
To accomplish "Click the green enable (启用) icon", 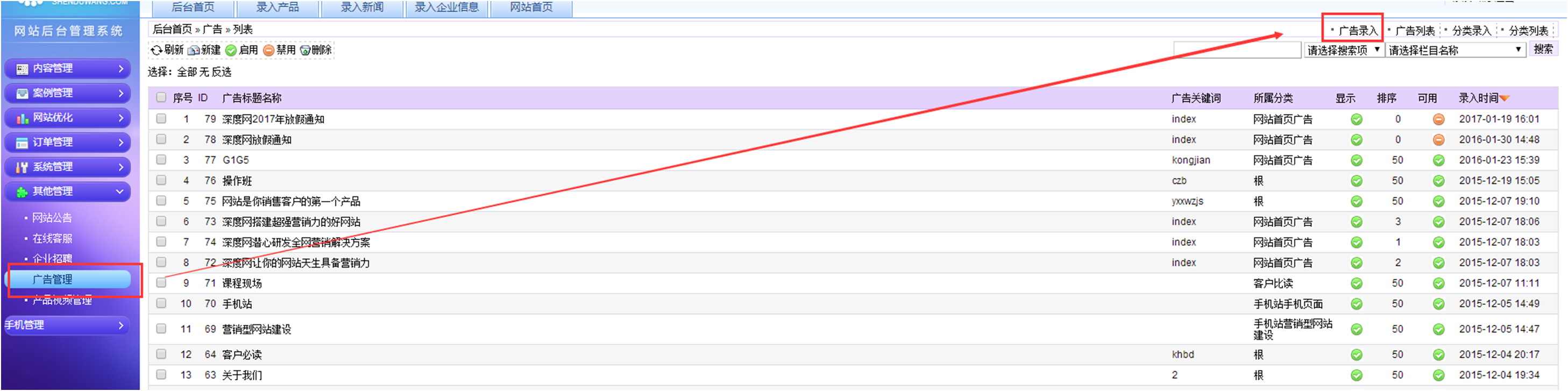I will [x=231, y=50].
